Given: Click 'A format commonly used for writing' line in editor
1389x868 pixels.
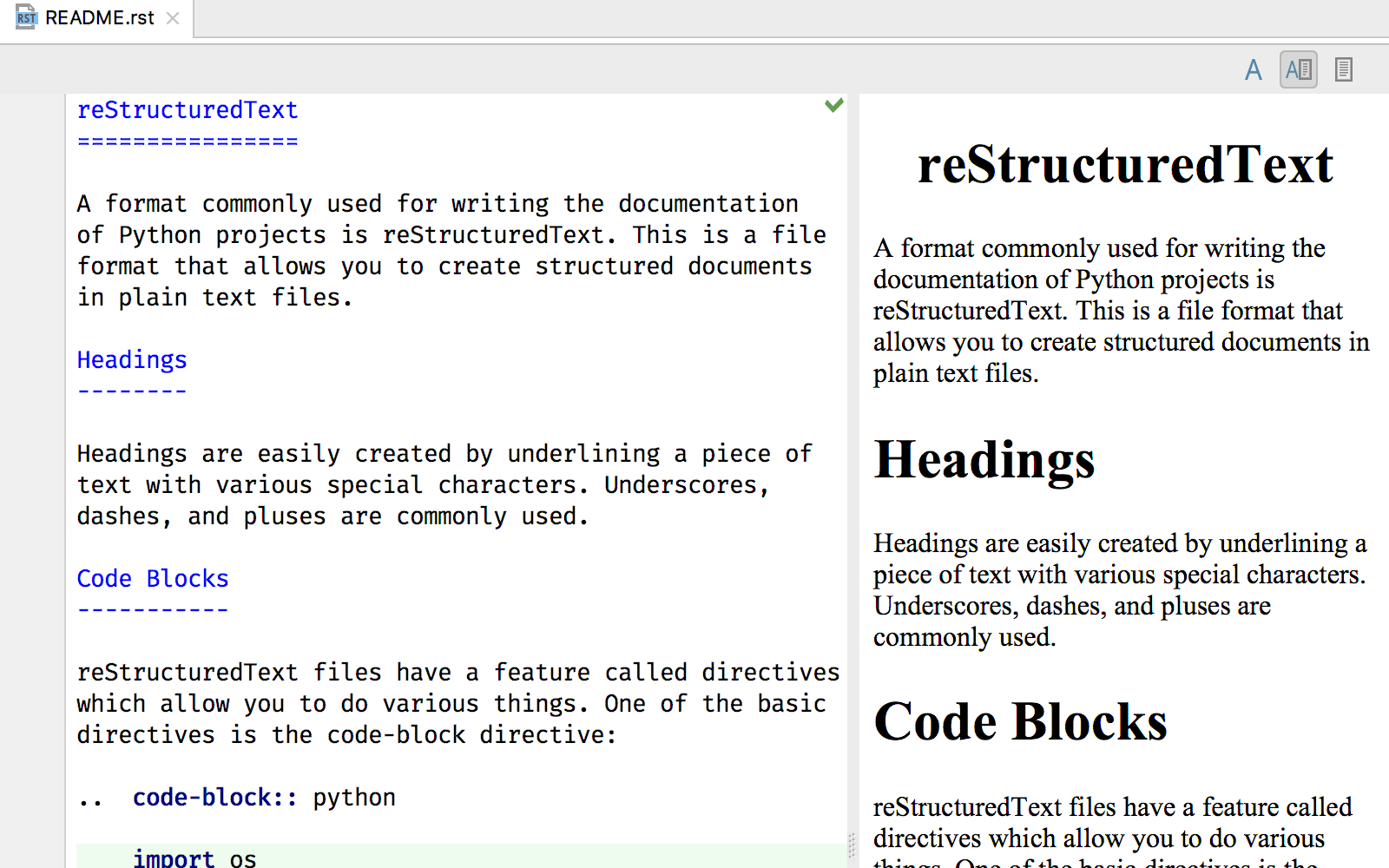Looking at the screenshot, I should point(438,204).
